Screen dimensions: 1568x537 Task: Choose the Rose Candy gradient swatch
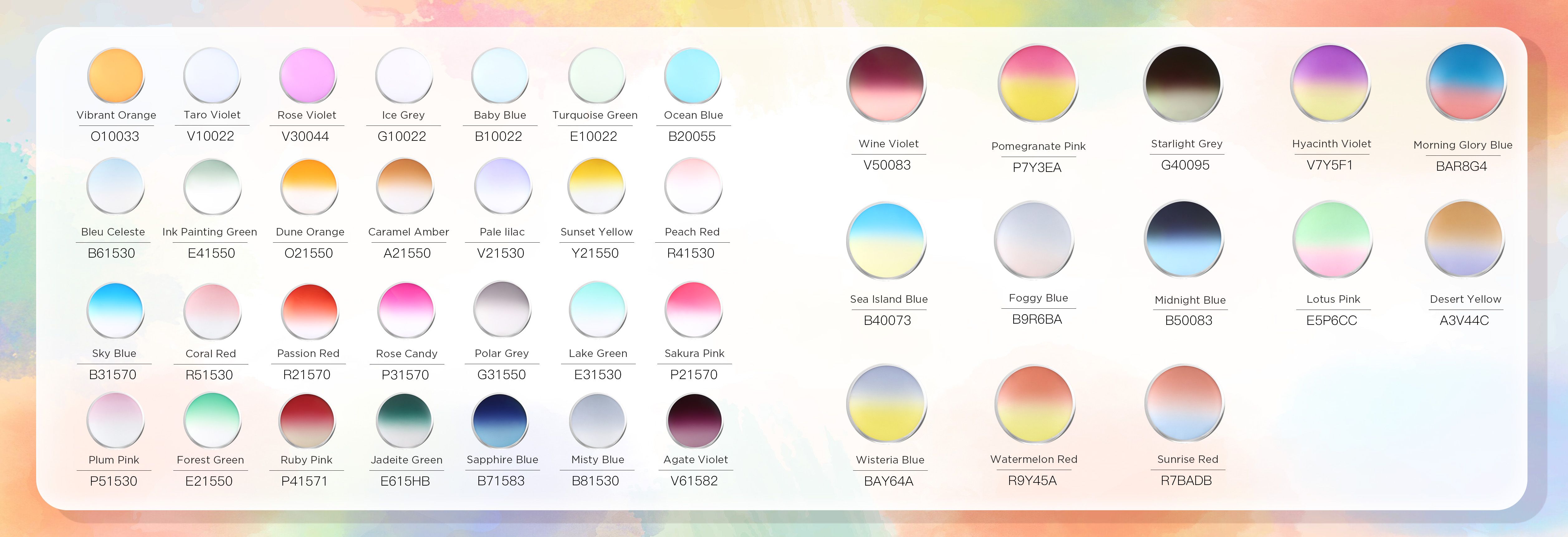coord(406,310)
